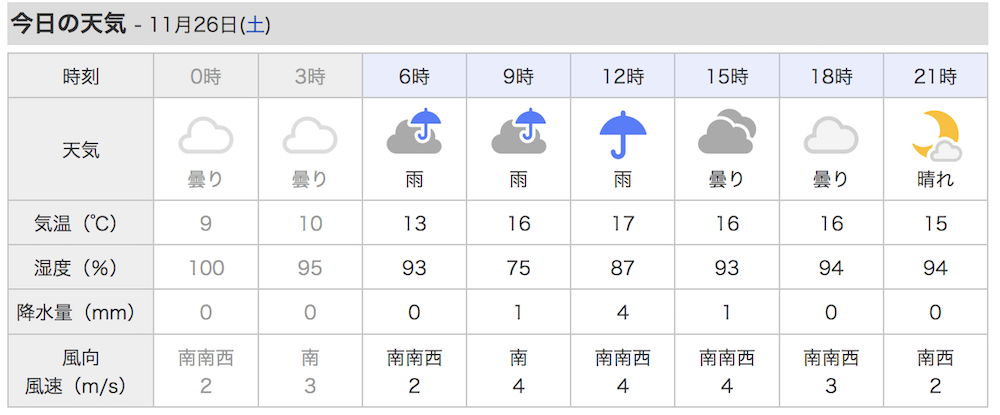Click the 時刻 row label

[x=81, y=76]
